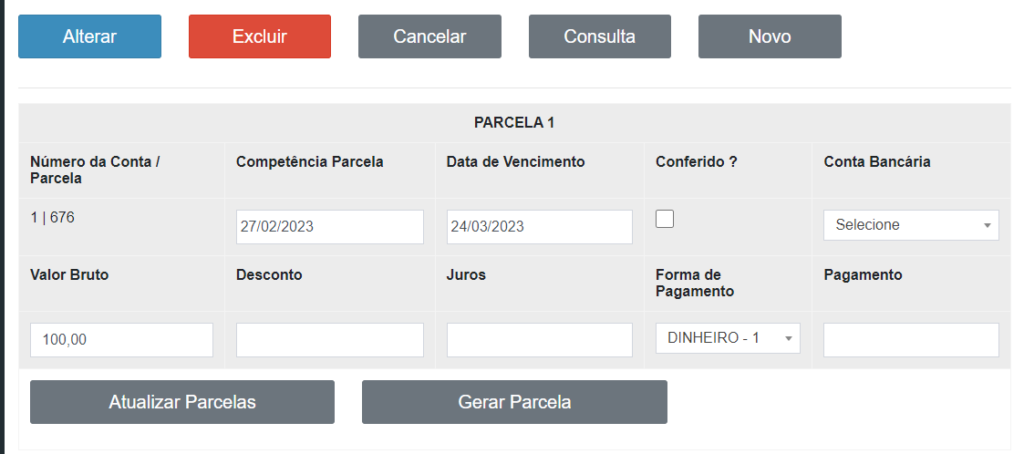Open the Consulta screen
This screenshot has height=454, width=1024.
click(600, 37)
